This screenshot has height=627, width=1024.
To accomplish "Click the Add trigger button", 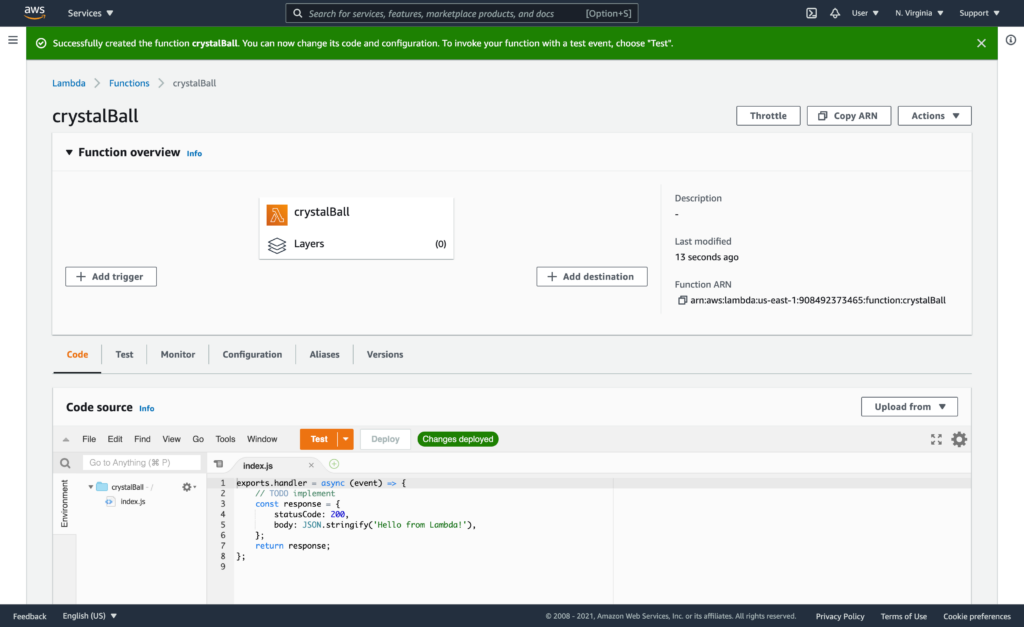I will coord(110,276).
